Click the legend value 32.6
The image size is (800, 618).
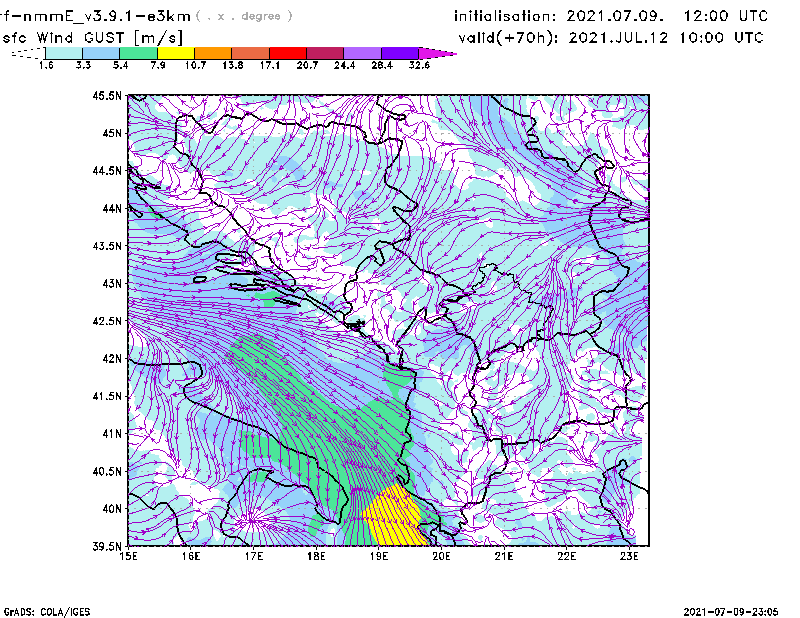(x=419, y=65)
